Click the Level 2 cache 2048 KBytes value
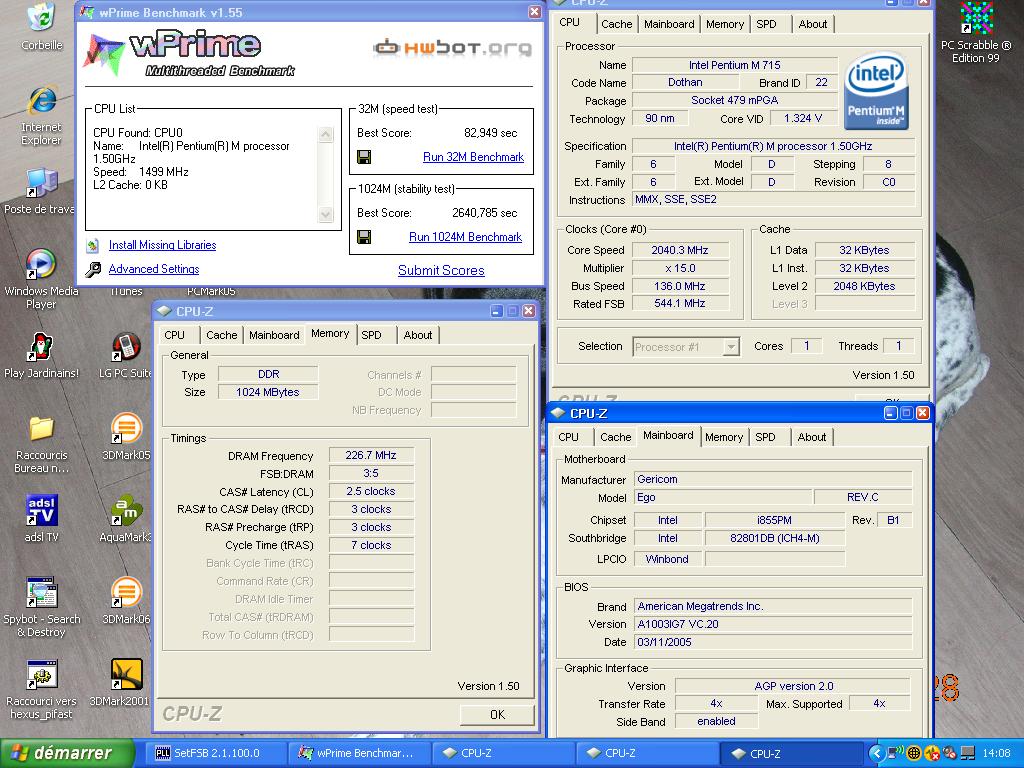The height and width of the screenshot is (768, 1024). tap(864, 286)
